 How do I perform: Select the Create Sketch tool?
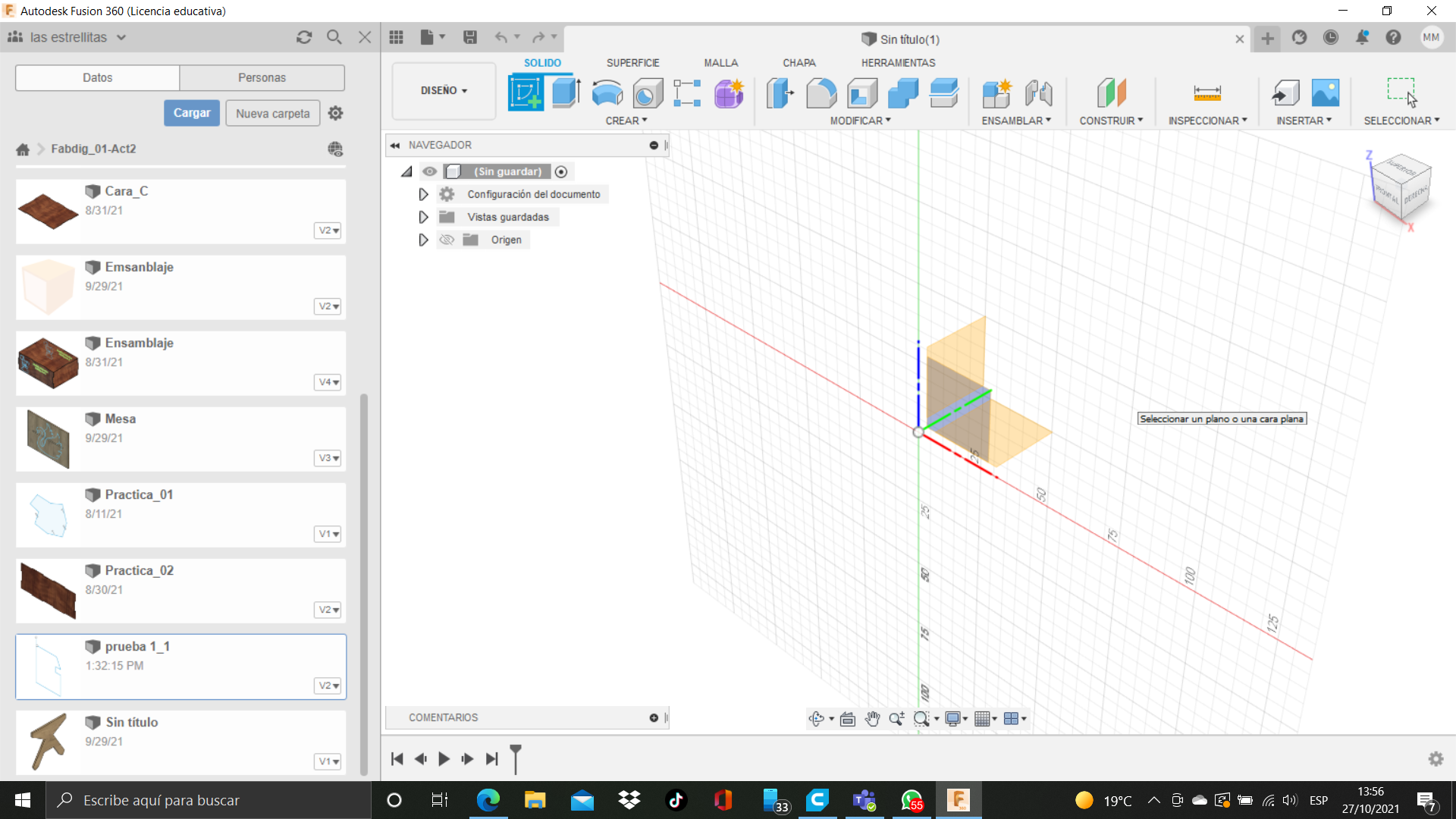coord(526,93)
